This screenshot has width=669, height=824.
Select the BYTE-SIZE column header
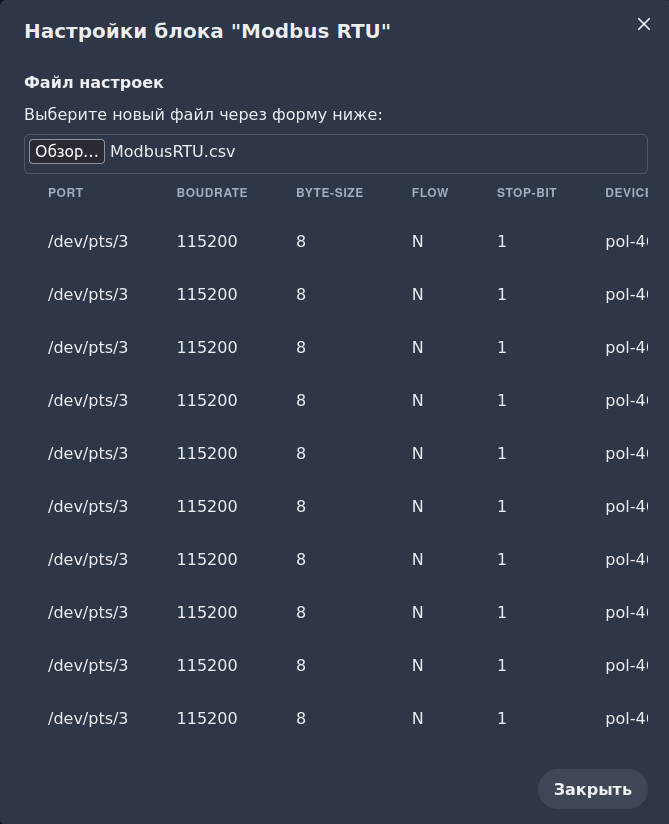[x=329, y=193]
